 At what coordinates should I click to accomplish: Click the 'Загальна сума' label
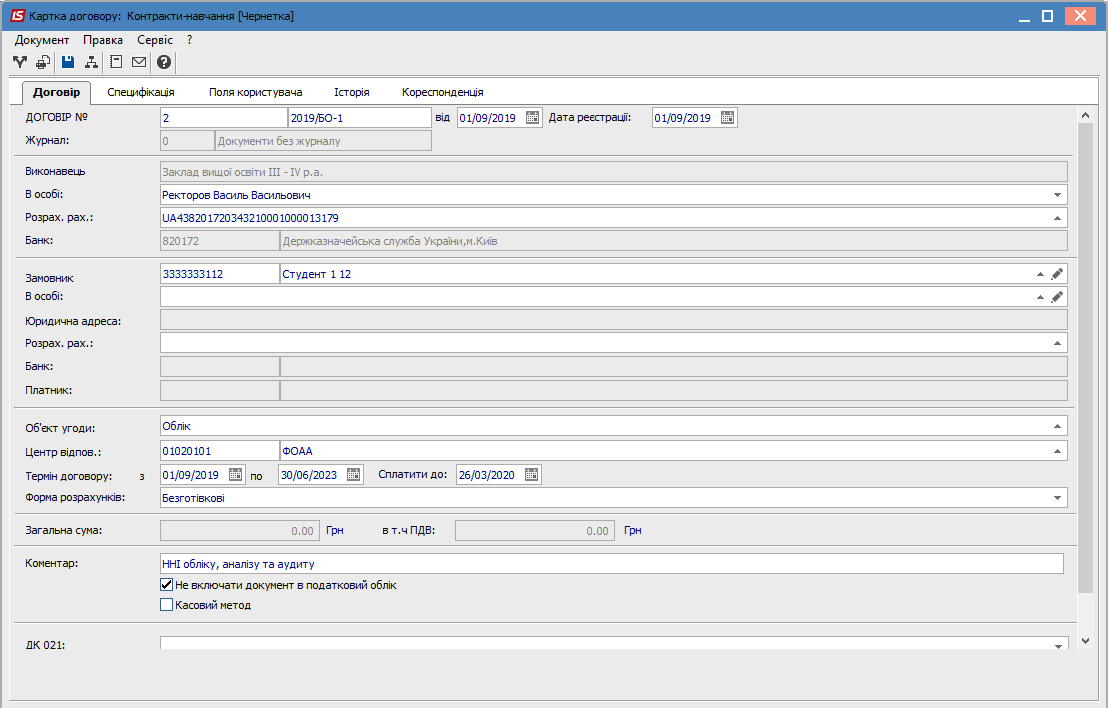64,531
